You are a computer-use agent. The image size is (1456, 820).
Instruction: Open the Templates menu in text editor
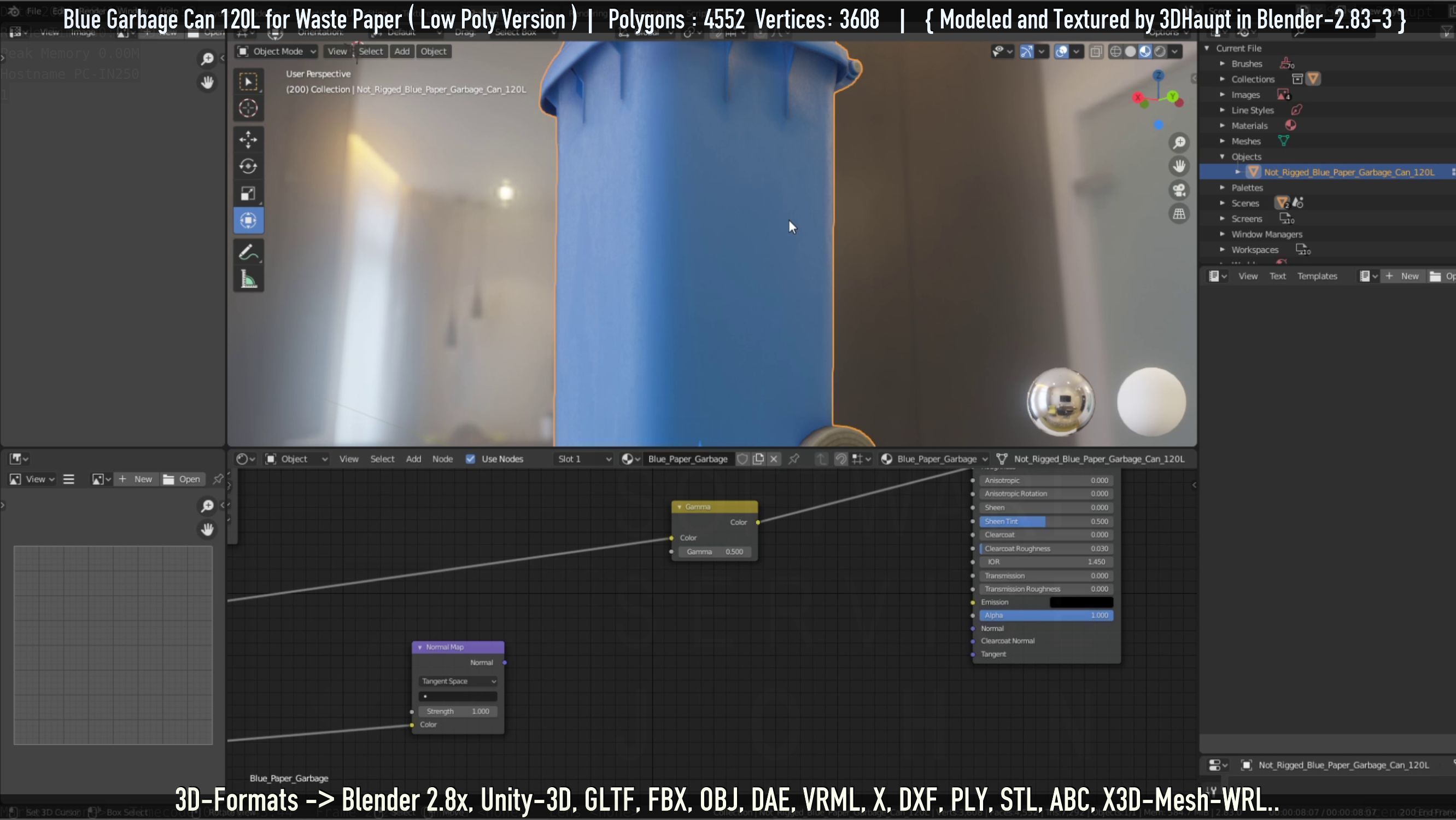(x=1317, y=276)
